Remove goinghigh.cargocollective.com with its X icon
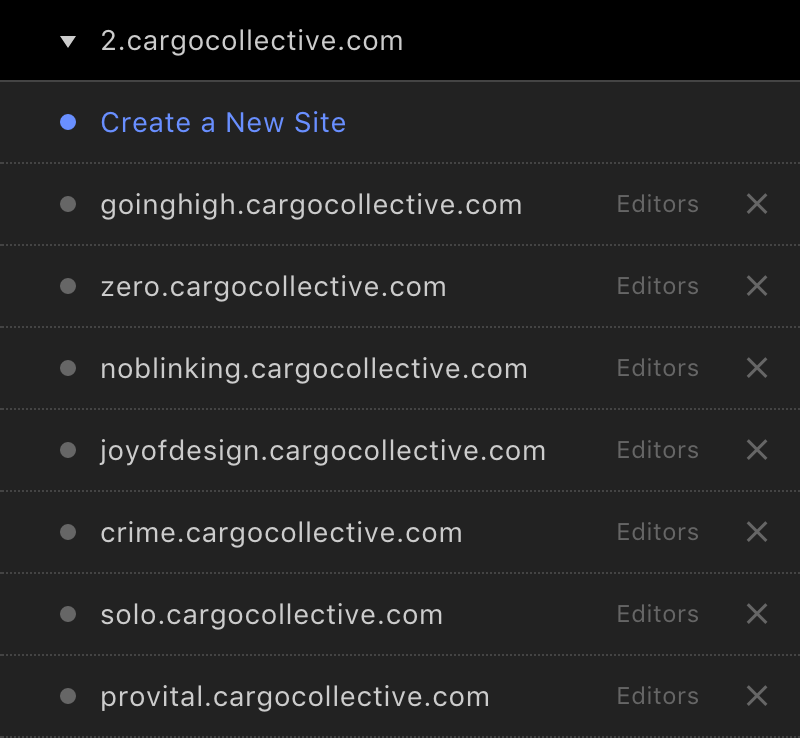Screen dimensions: 800x738 tap(757, 204)
